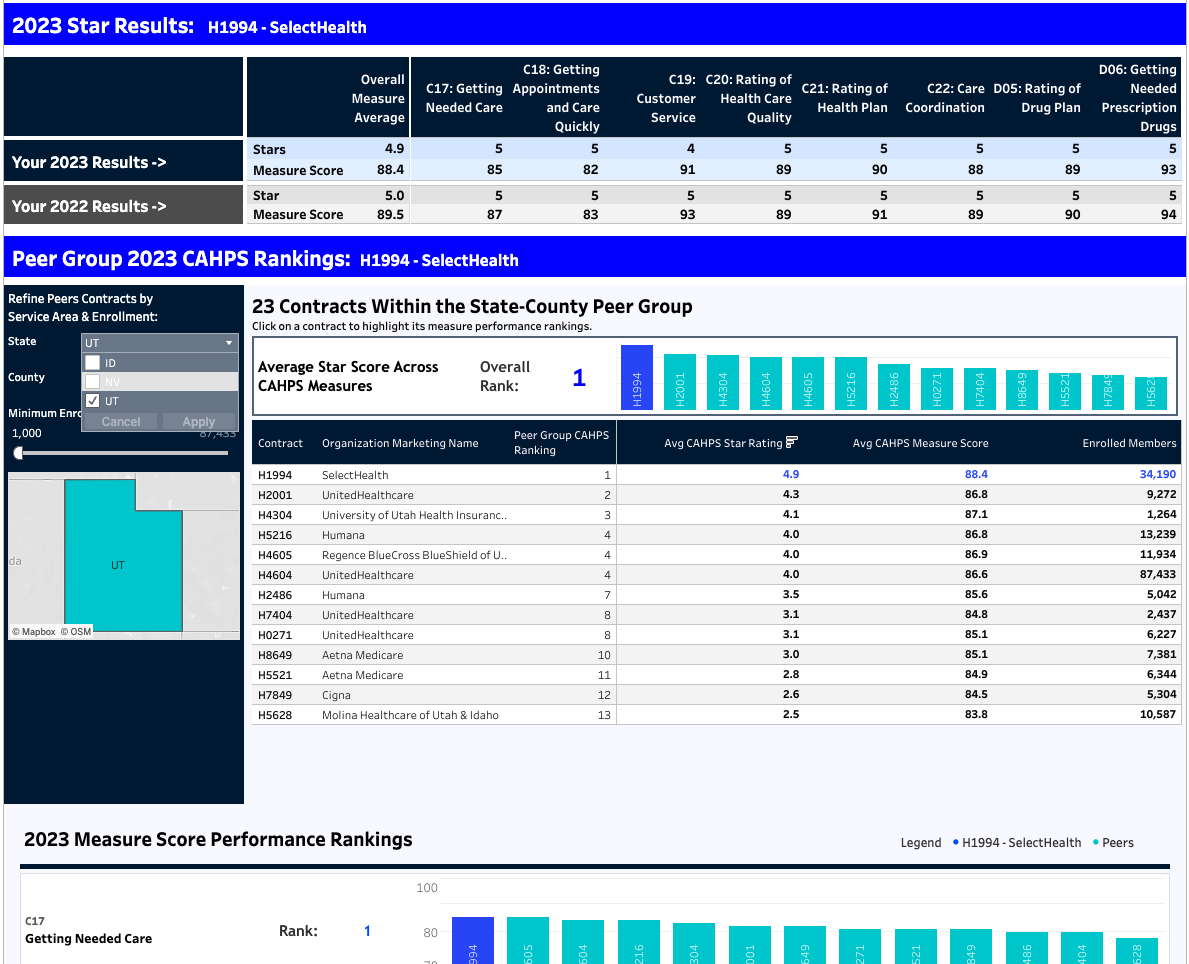
Task: Click the 88.4 avg measure score for H1994
Action: click(976, 474)
